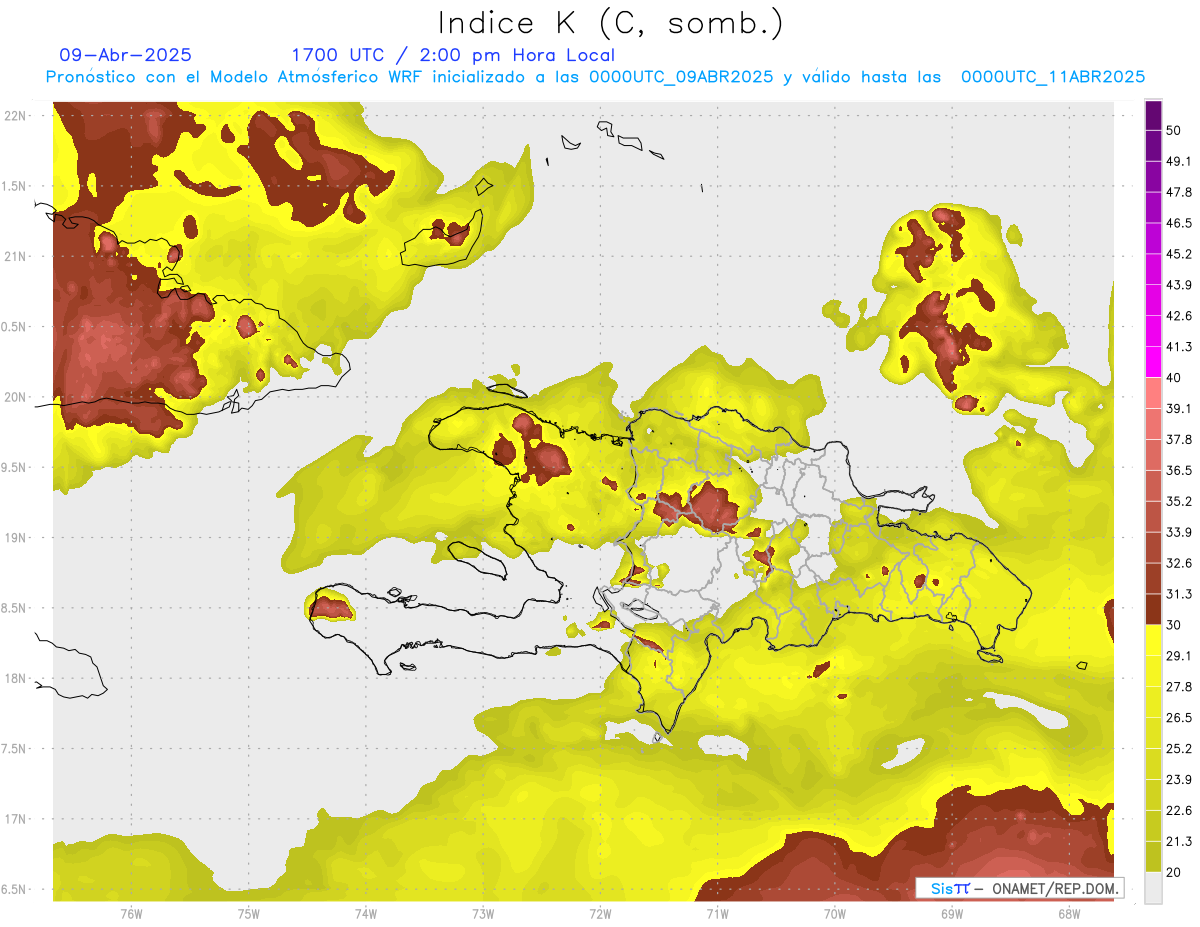Click the colorbar value "31.3"
The image size is (1200, 927).
tap(1178, 594)
